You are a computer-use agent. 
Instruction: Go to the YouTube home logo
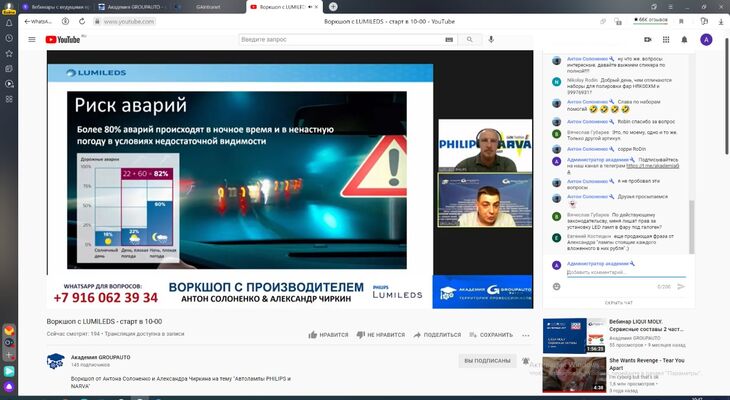tap(63, 40)
